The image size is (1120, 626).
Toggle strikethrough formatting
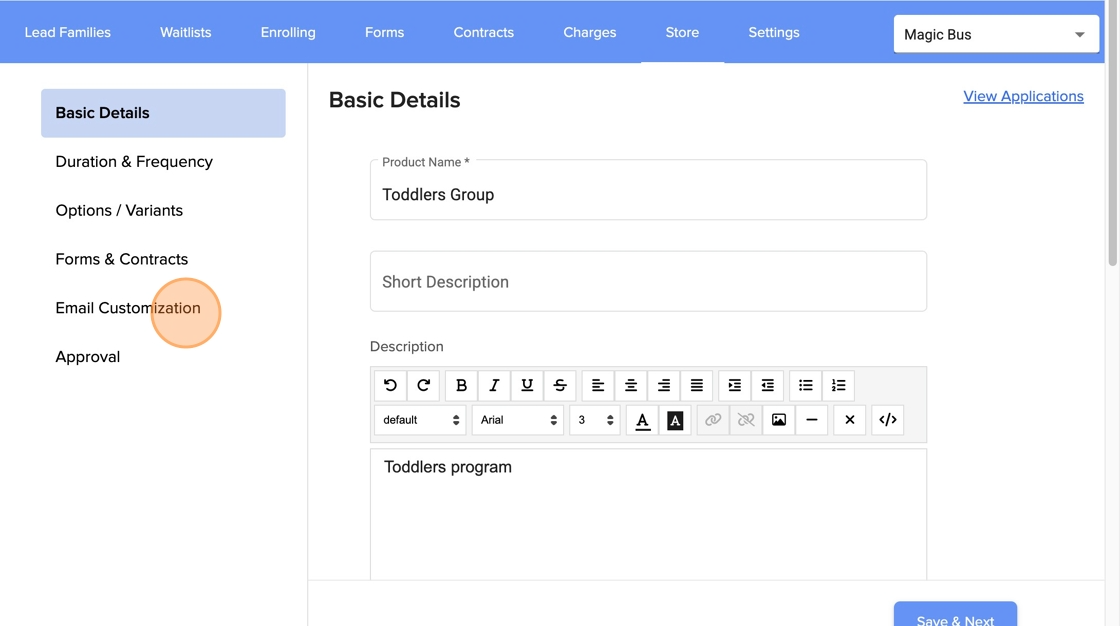[x=560, y=385]
